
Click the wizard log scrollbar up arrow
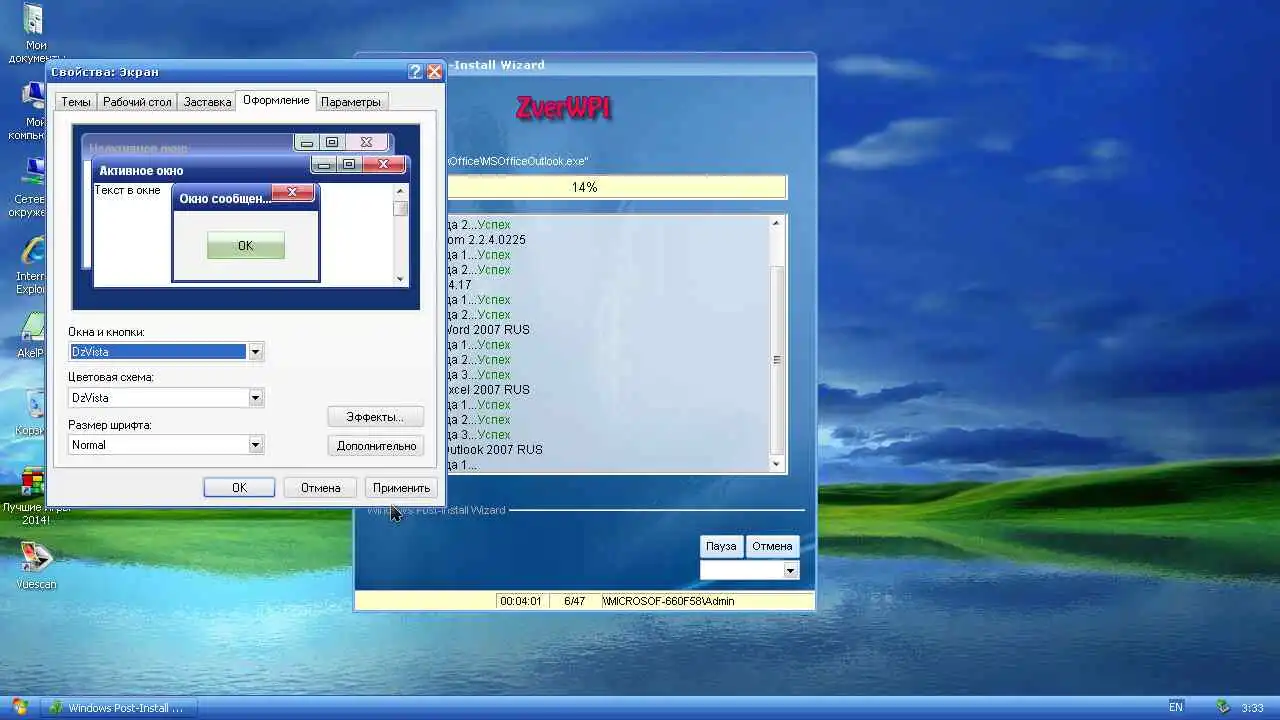(776, 223)
